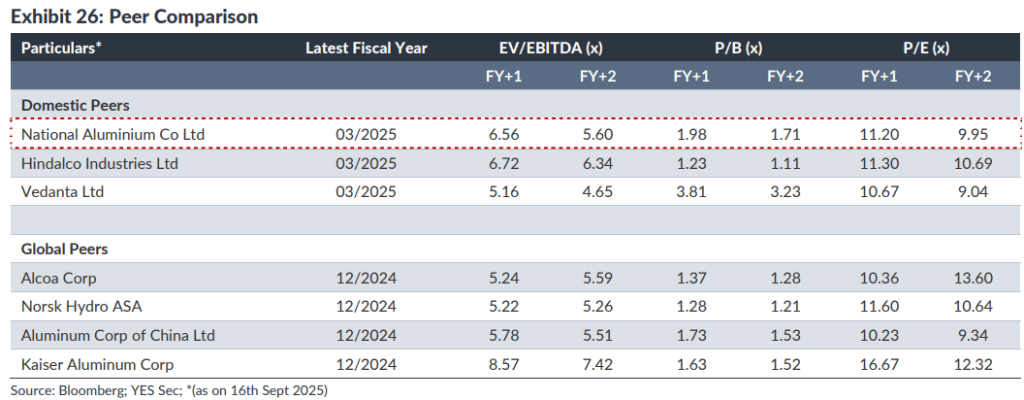Select Kaiser Aluminum EV/EBITDA value 8.57
Viewport: 1024px width, 400px height.
click(x=504, y=364)
